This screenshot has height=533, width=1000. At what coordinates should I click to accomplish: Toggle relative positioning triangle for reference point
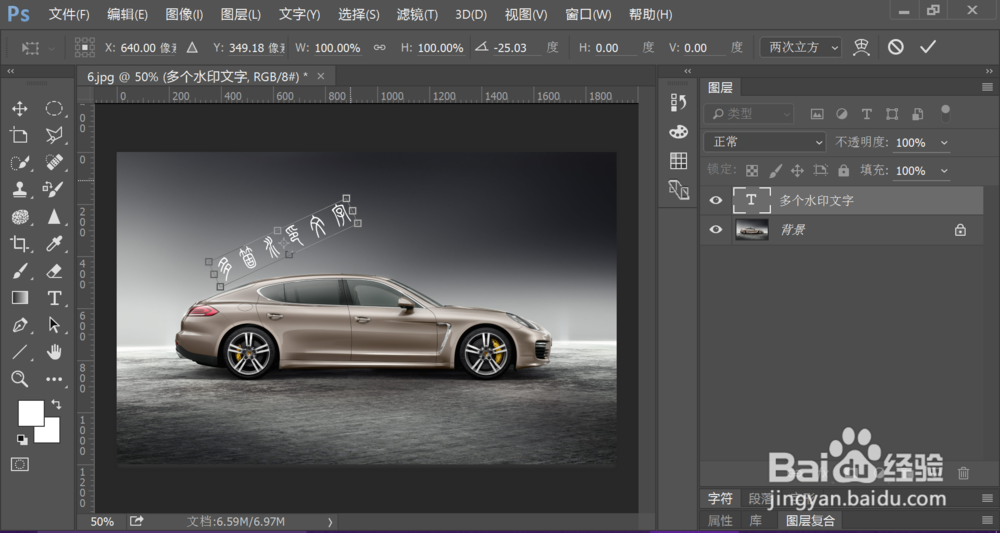[x=192, y=47]
